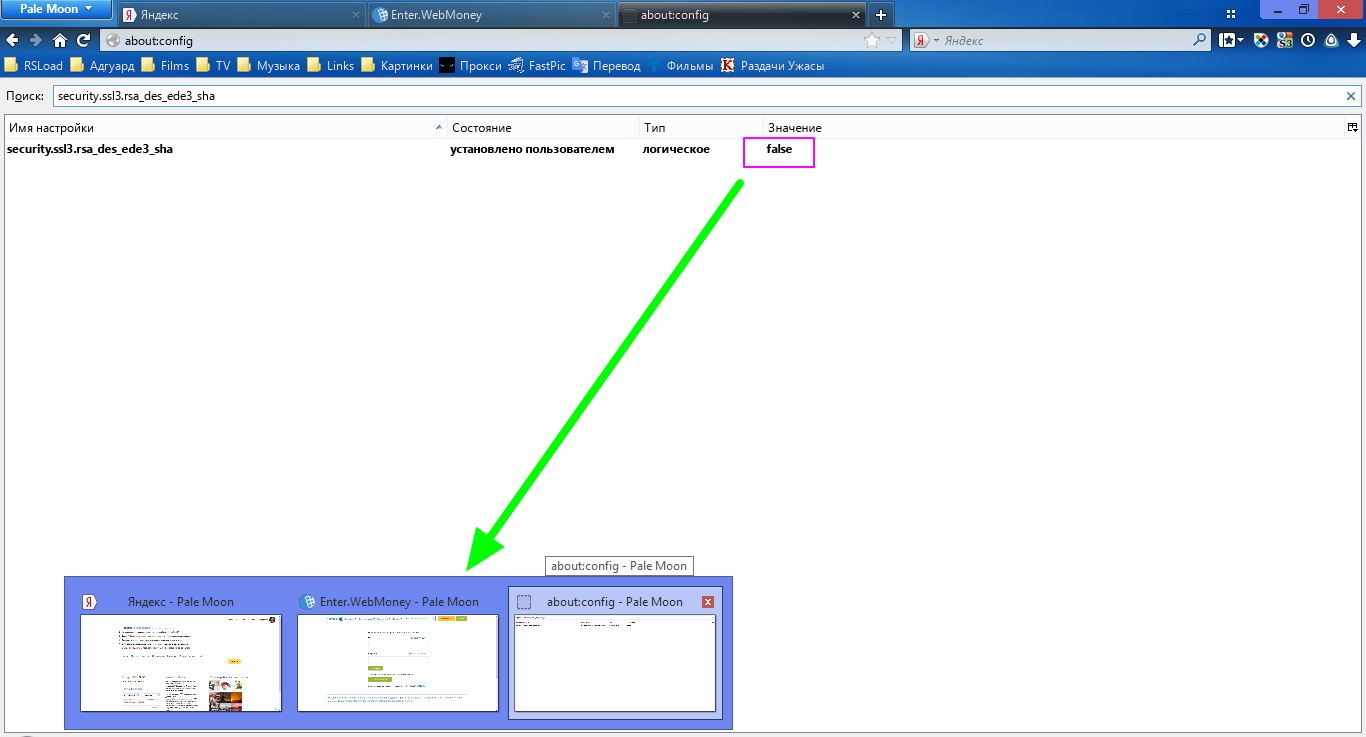The width and height of the screenshot is (1366, 737).
Task: Bookmark this page with the star icon
Action: (x=871, y=41)
